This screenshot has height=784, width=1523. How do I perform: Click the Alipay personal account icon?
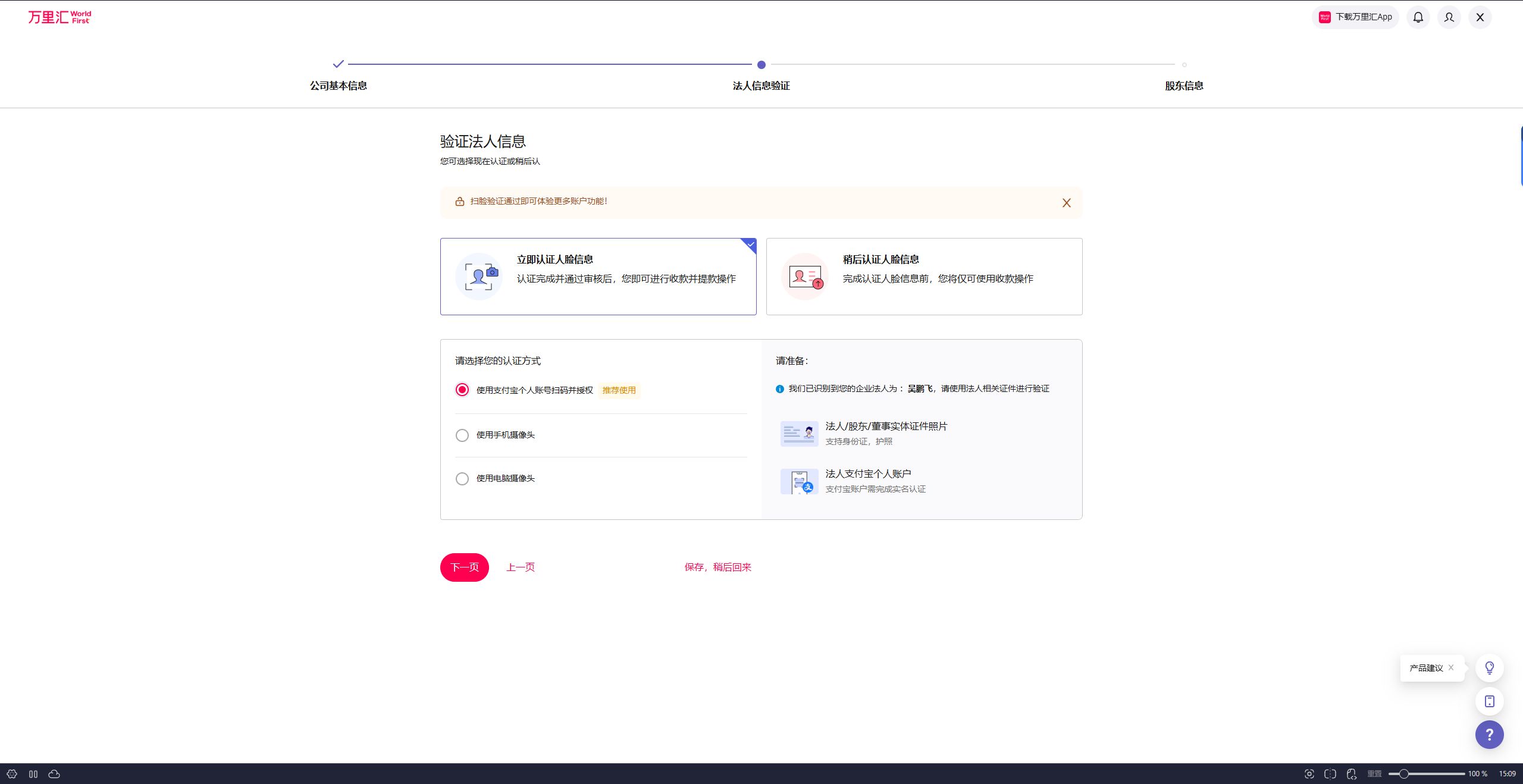800,481
